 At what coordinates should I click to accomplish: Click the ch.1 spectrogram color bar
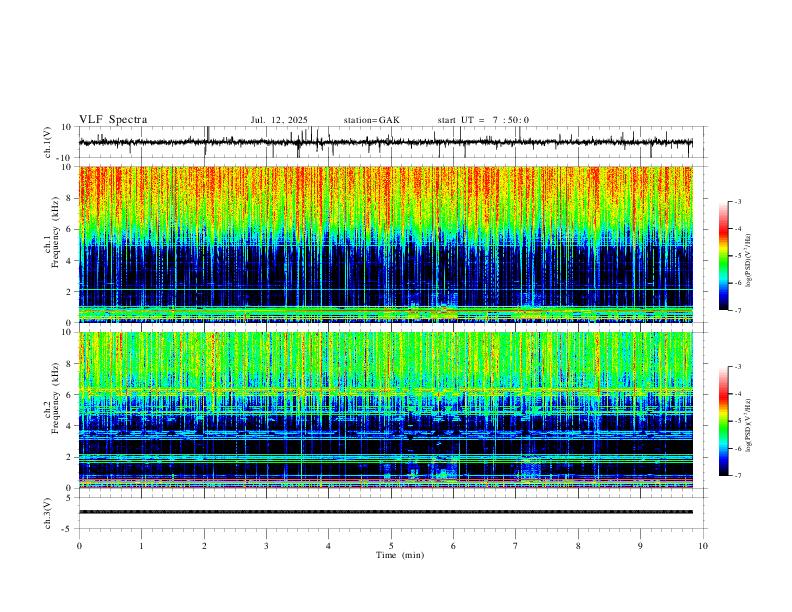coord(723,256)
